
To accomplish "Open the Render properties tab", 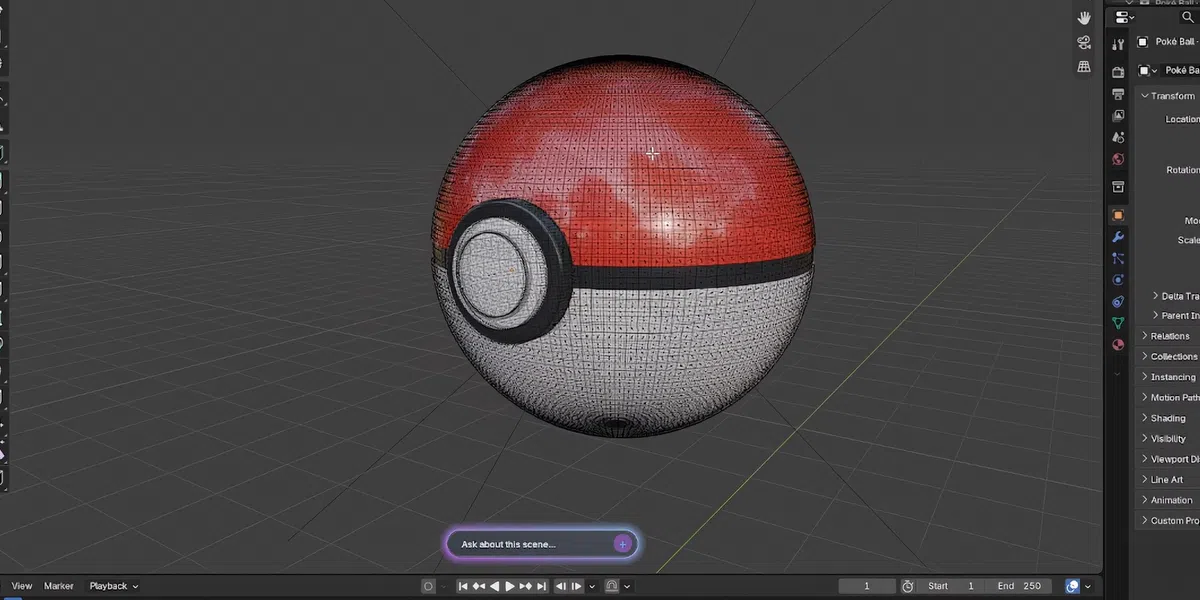I will coord(1118,72).
